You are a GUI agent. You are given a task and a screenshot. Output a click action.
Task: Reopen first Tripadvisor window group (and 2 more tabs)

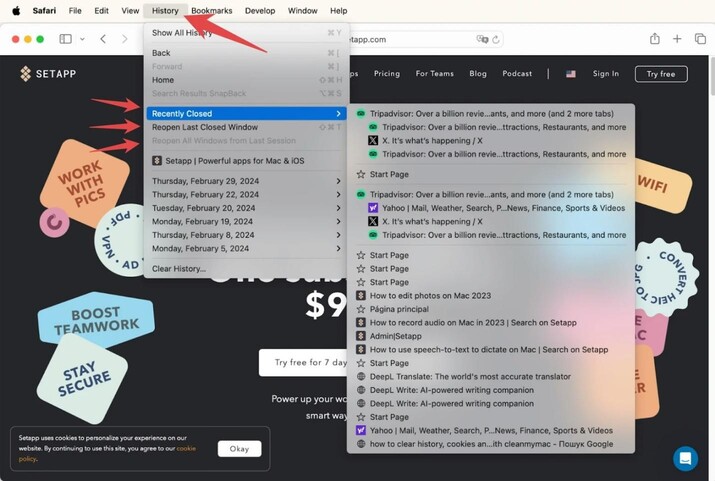491,114
